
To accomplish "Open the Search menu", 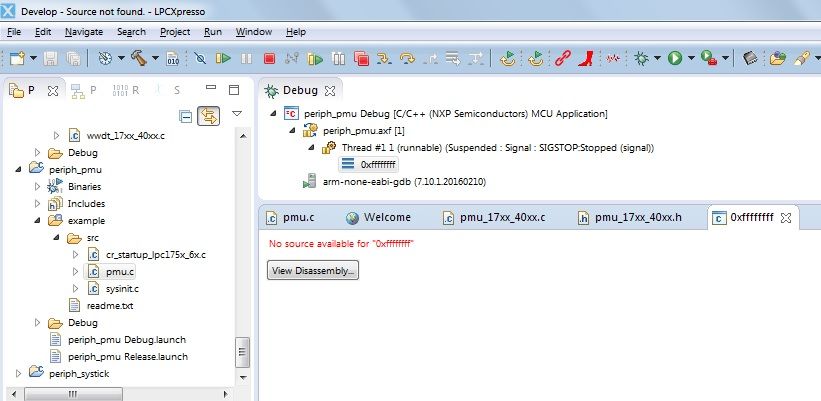I will [x=131, y=32].
